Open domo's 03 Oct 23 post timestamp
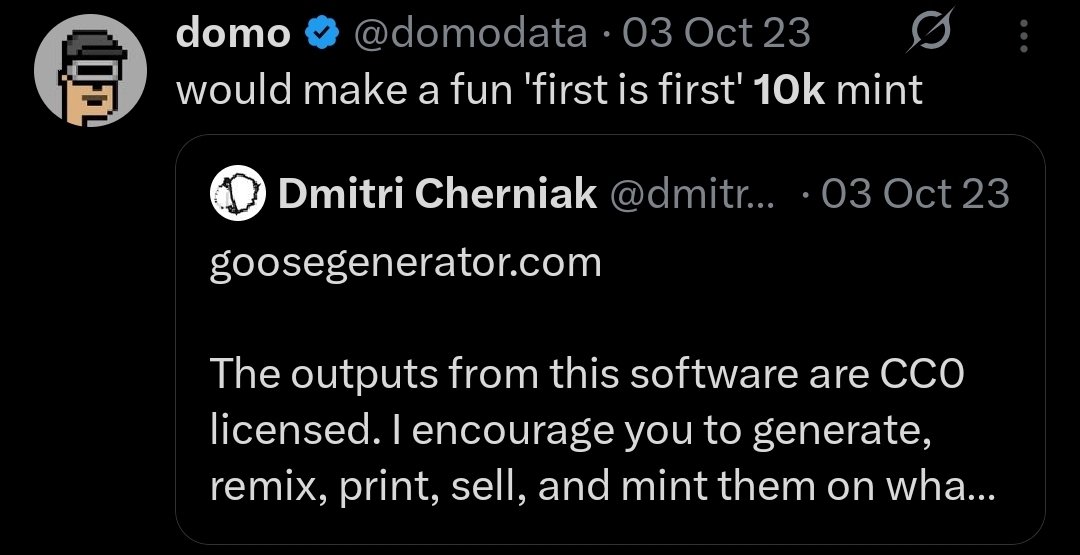This screenshot has width=1080, height=555. [x=717, y=33]
